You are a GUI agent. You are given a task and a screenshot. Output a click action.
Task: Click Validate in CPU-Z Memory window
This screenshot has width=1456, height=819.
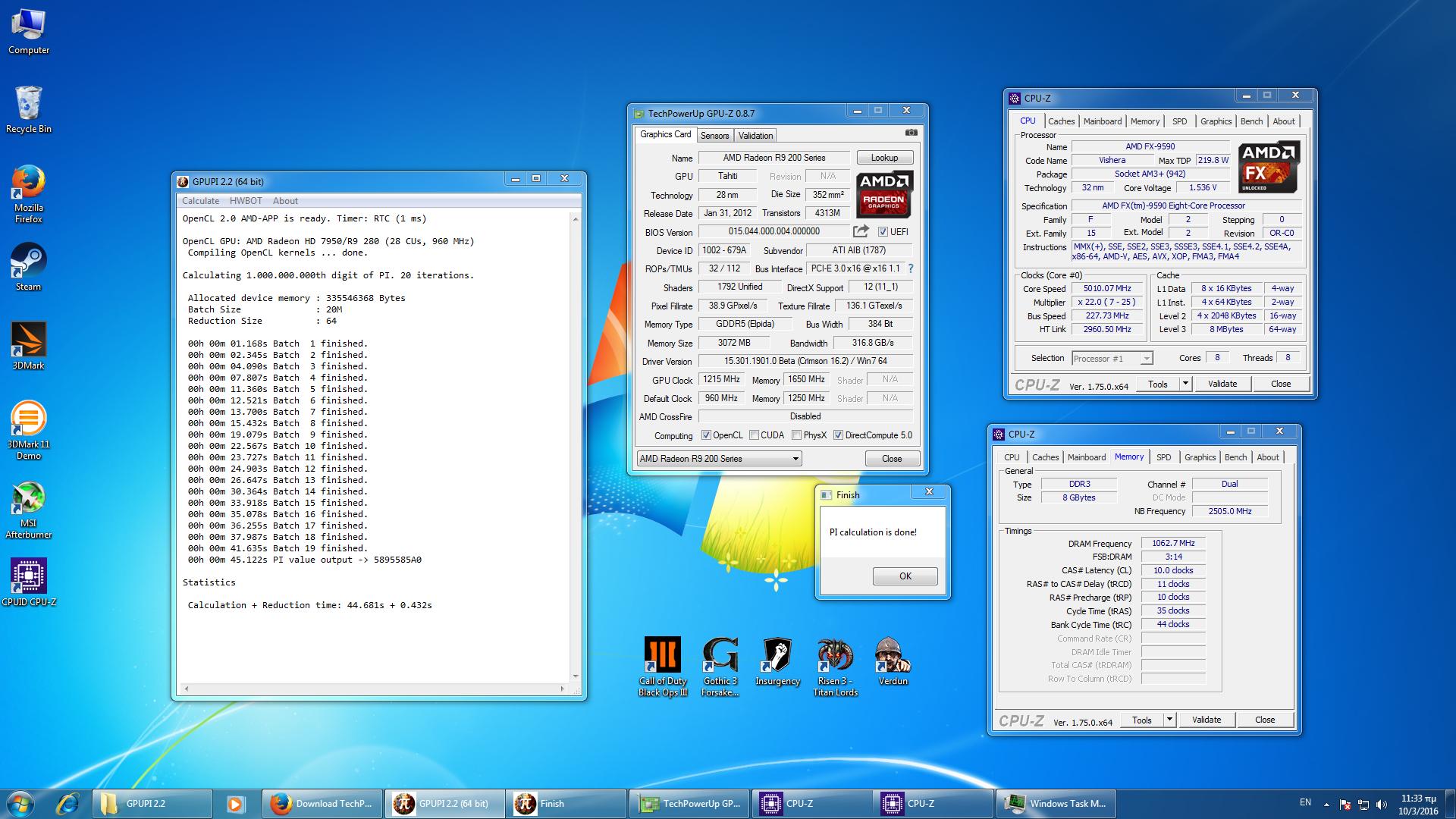(x=1207, y=720)
